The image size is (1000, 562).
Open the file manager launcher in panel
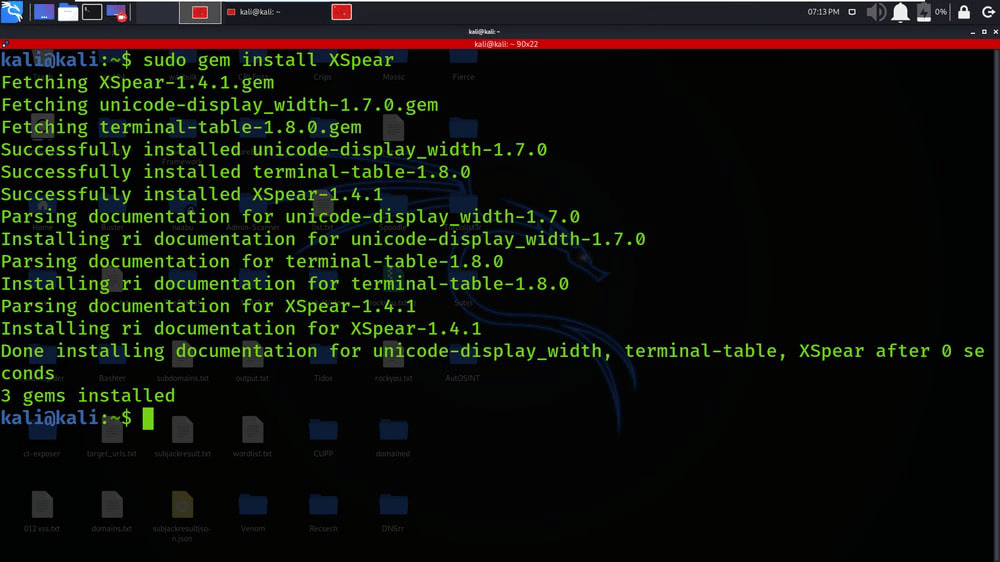coord(68,12)
